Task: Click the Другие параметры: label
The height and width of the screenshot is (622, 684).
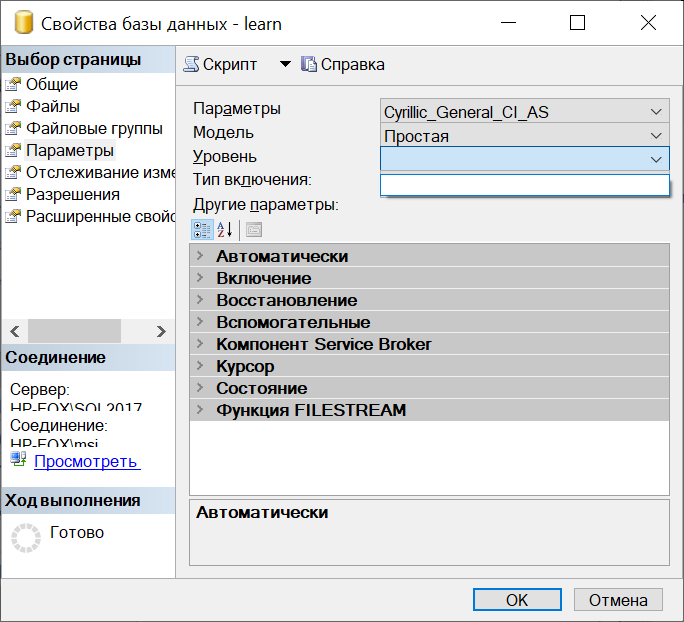Action: tap(266, 204)
